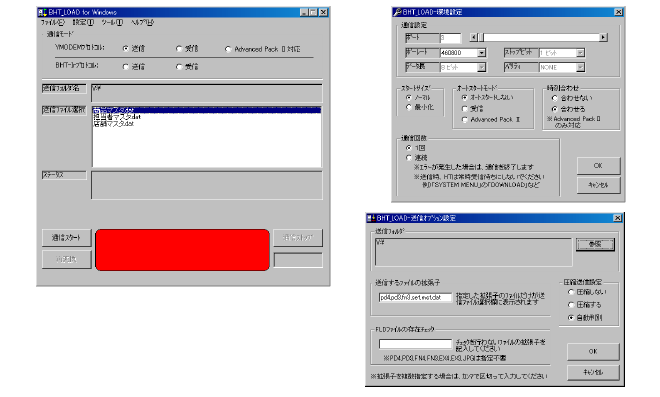Select 商品マスタ.dat in the file list
Screen dimensions: 660x397
pyautogui.click(x=207, y=110)
